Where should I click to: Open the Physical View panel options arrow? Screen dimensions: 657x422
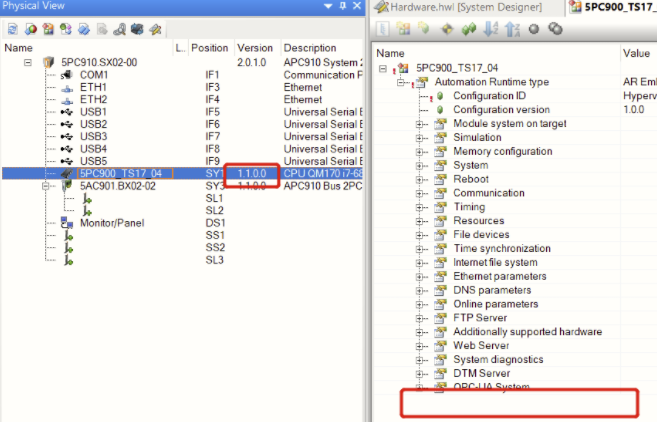point(328,6)
